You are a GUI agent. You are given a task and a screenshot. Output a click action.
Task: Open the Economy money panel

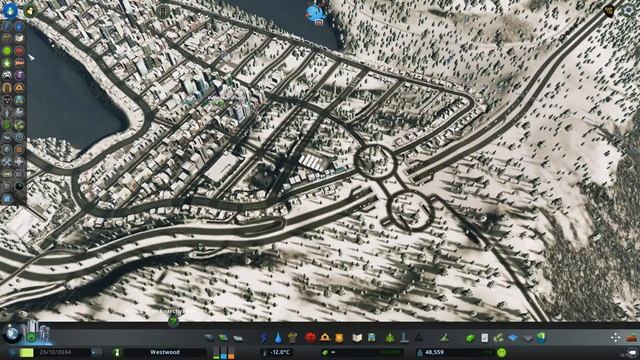(470, 338)
